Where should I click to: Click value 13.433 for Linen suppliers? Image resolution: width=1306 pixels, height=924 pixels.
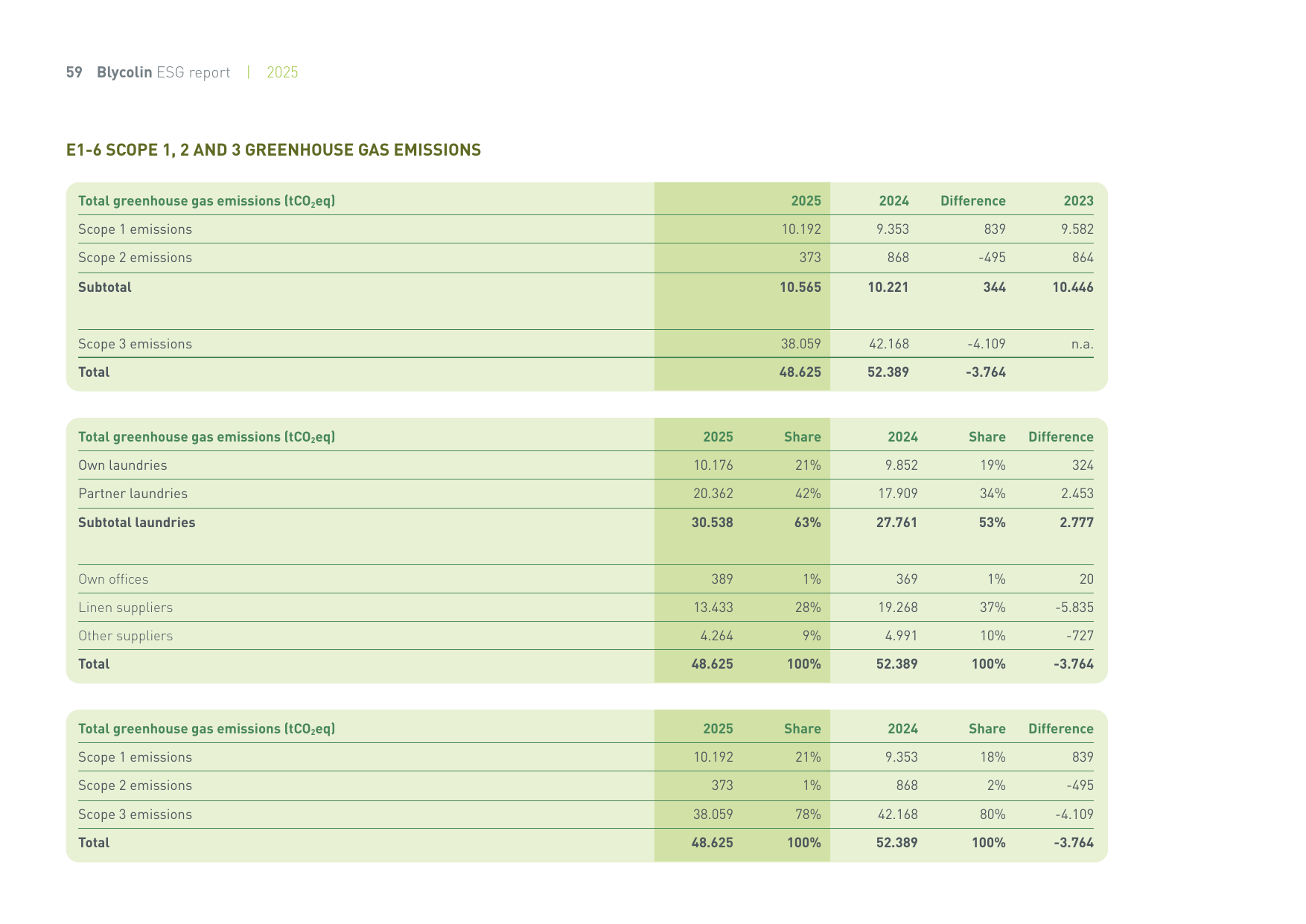(713, 608)
